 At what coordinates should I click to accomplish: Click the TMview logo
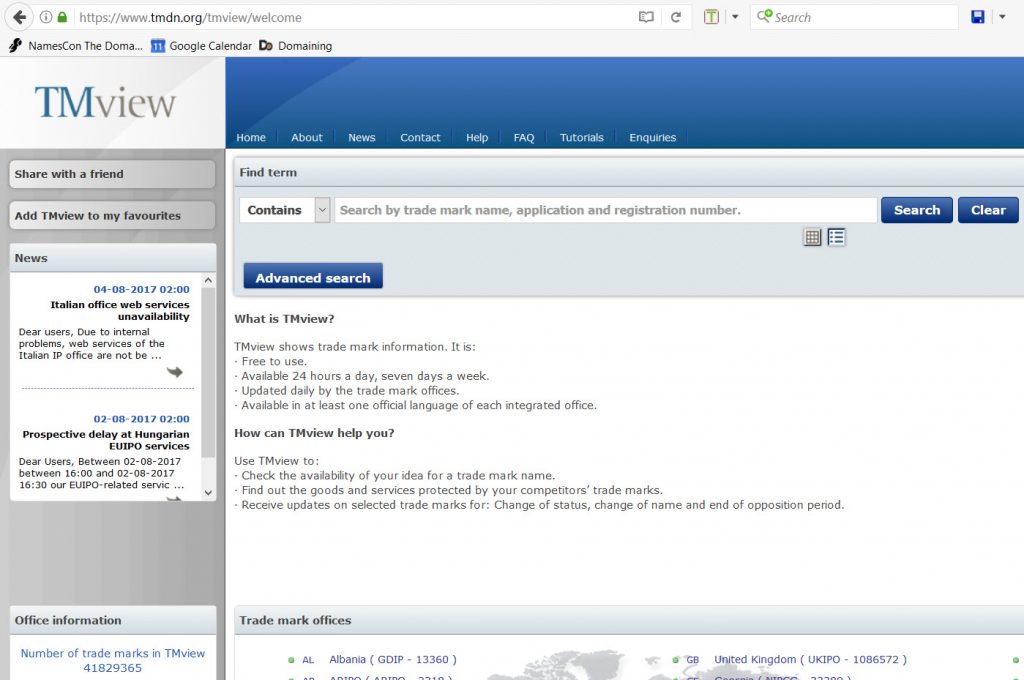[105, 103]
